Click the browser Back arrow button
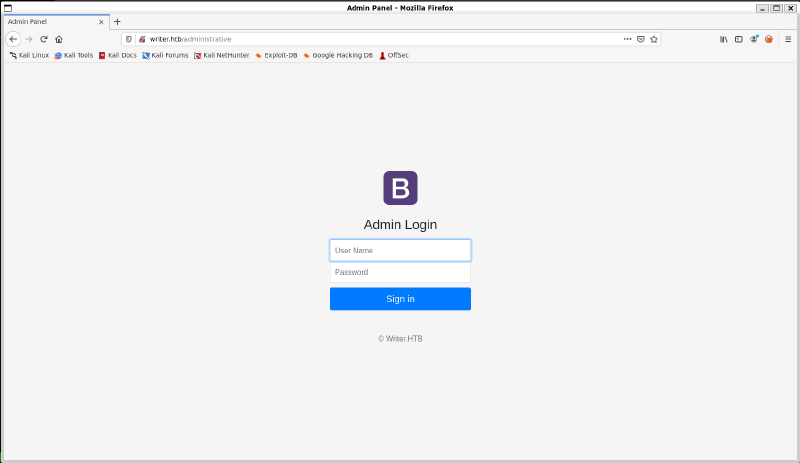800x463 pixels. (x=13, y=39)
